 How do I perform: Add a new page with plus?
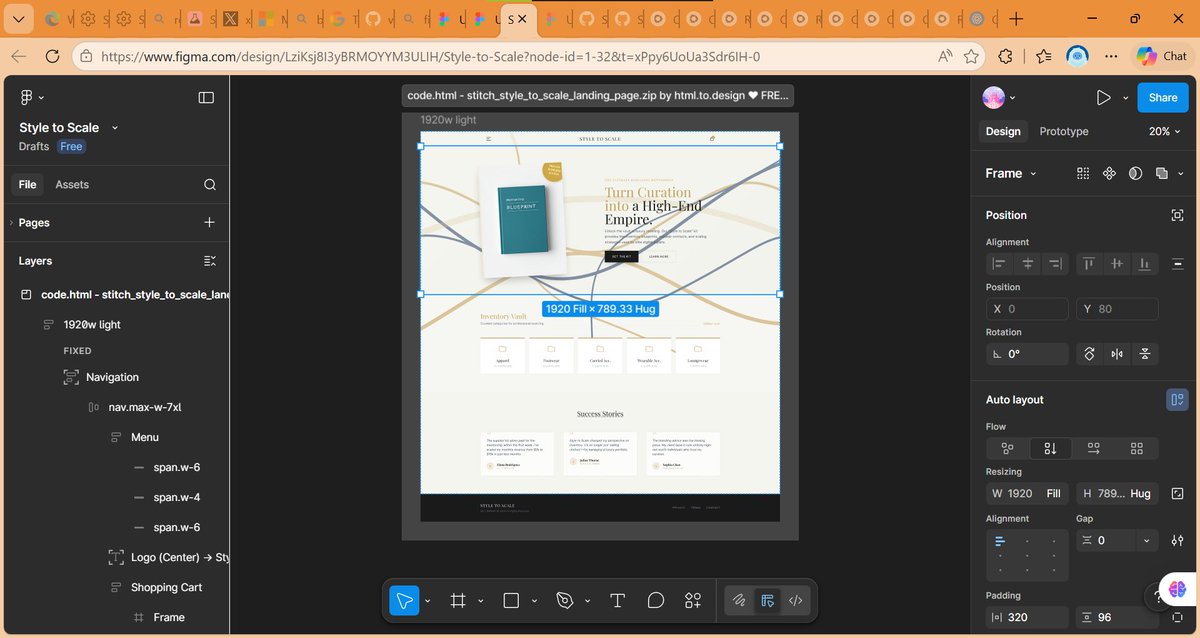coord(209,222)
